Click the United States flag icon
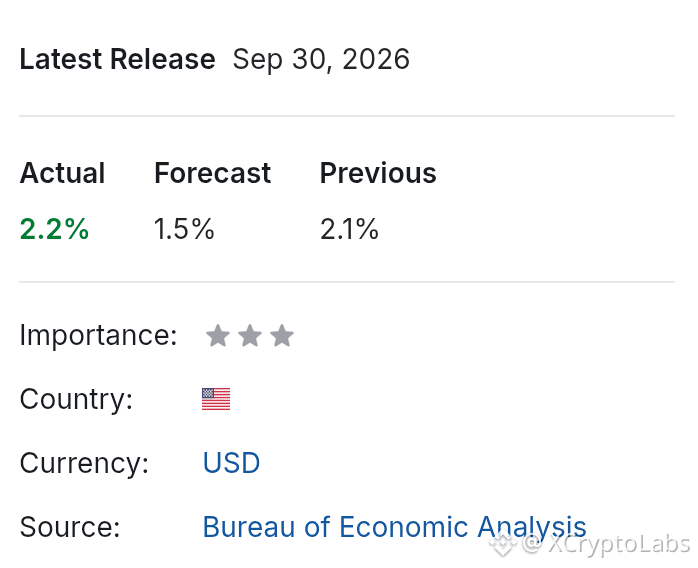The height and width of the screenshot is (568, 698). click(216, 399)
